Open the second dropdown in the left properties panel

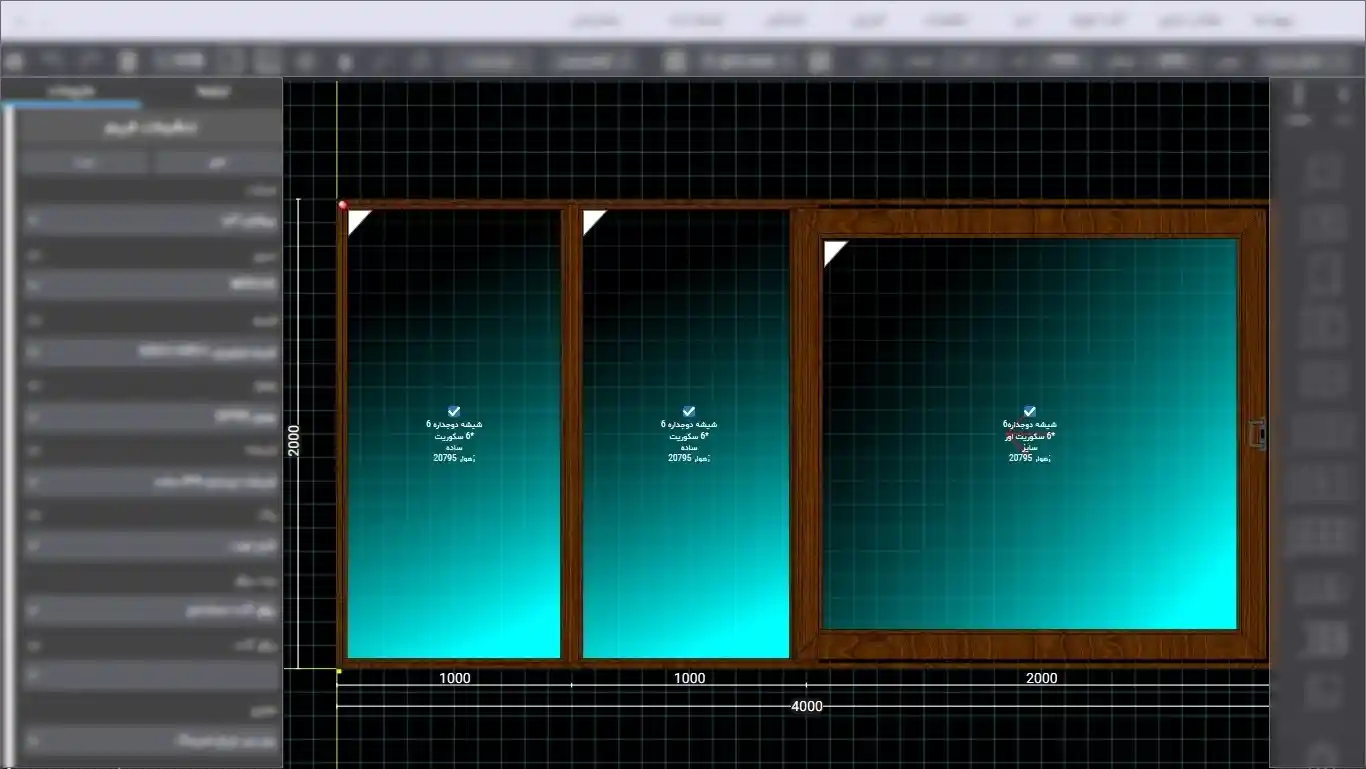tap(152, 285)
